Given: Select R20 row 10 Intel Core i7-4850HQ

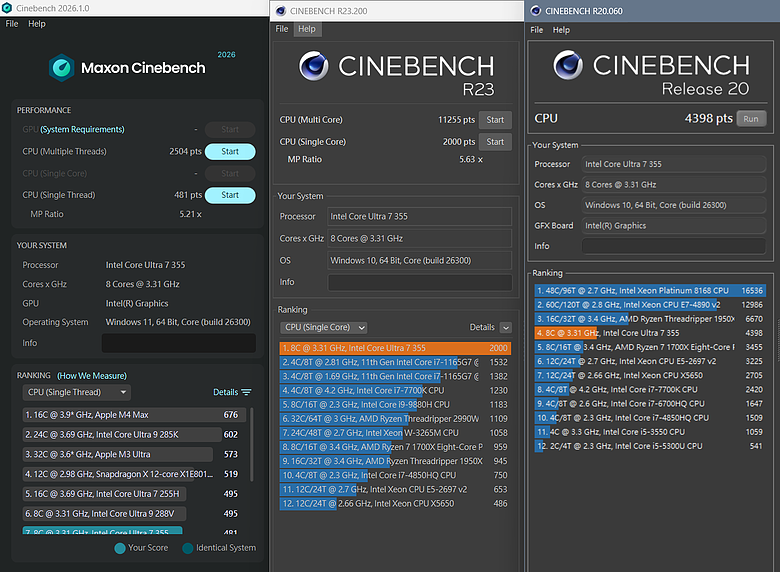Looking at the screenshot, I should tap(650, 418).
